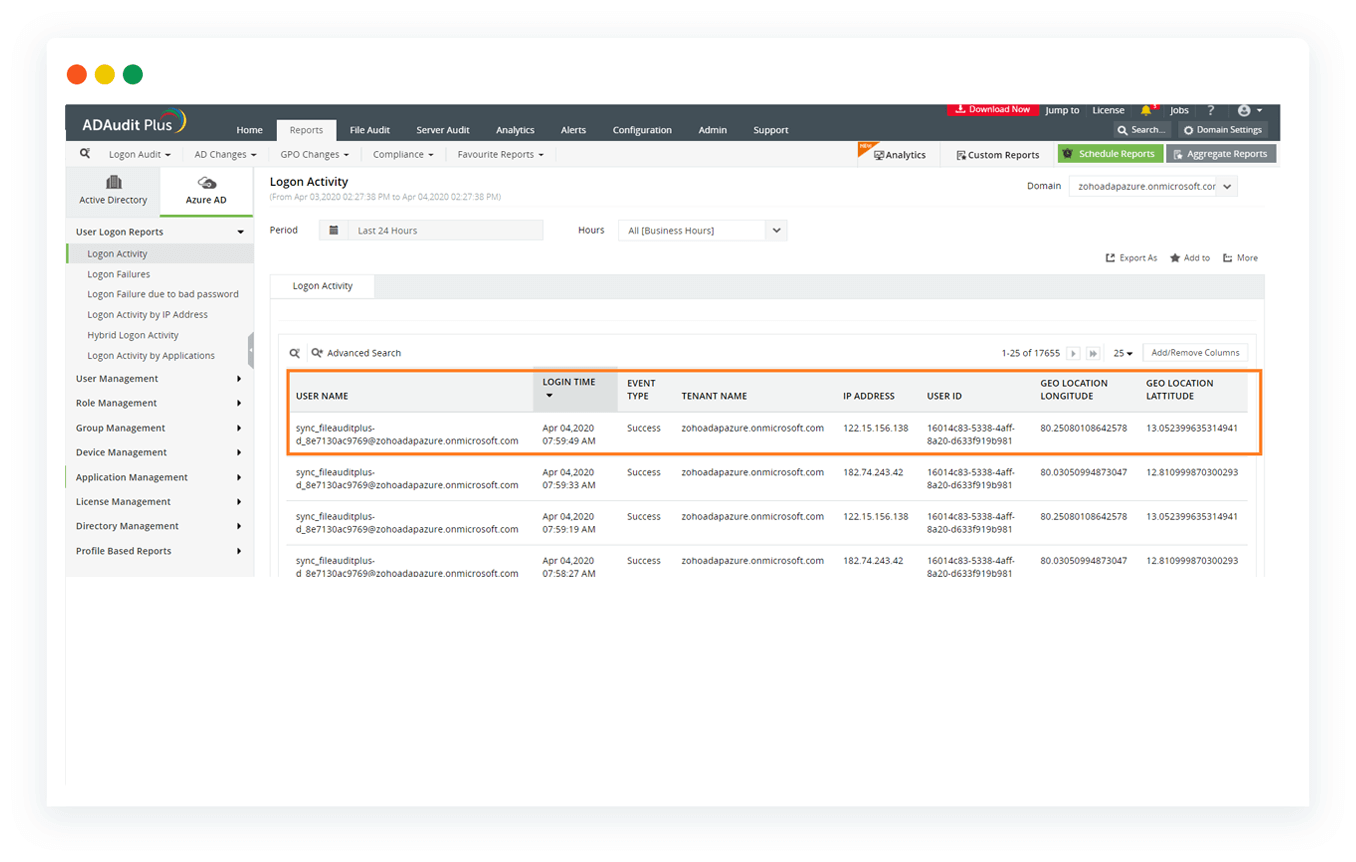Screen dimensions: 1356x862
Task: Switch to the File Audit tab
Action: pyautogui.click(x=370, y=130)
